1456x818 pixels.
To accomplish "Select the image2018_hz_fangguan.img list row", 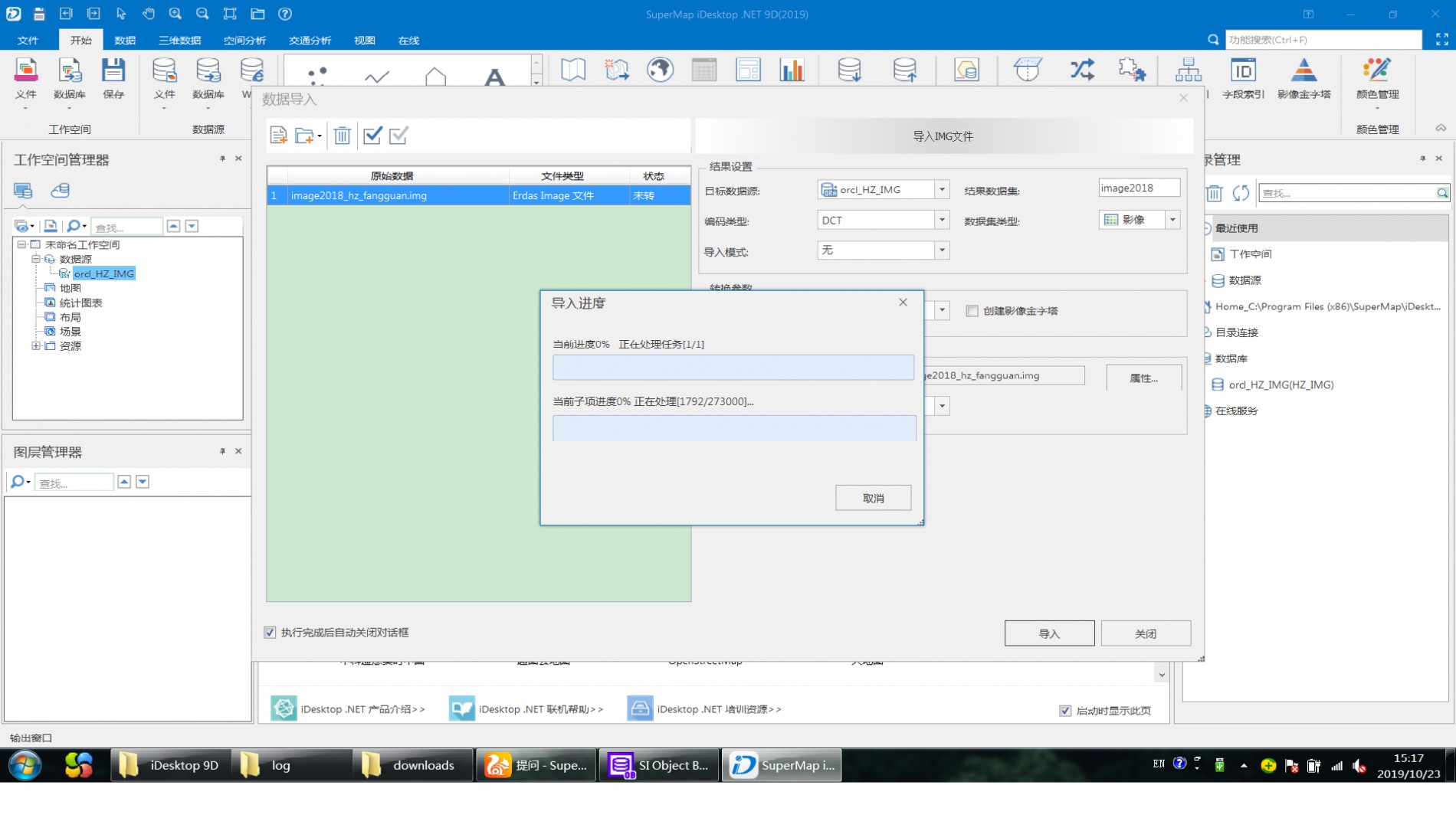I will pos(478,195).
